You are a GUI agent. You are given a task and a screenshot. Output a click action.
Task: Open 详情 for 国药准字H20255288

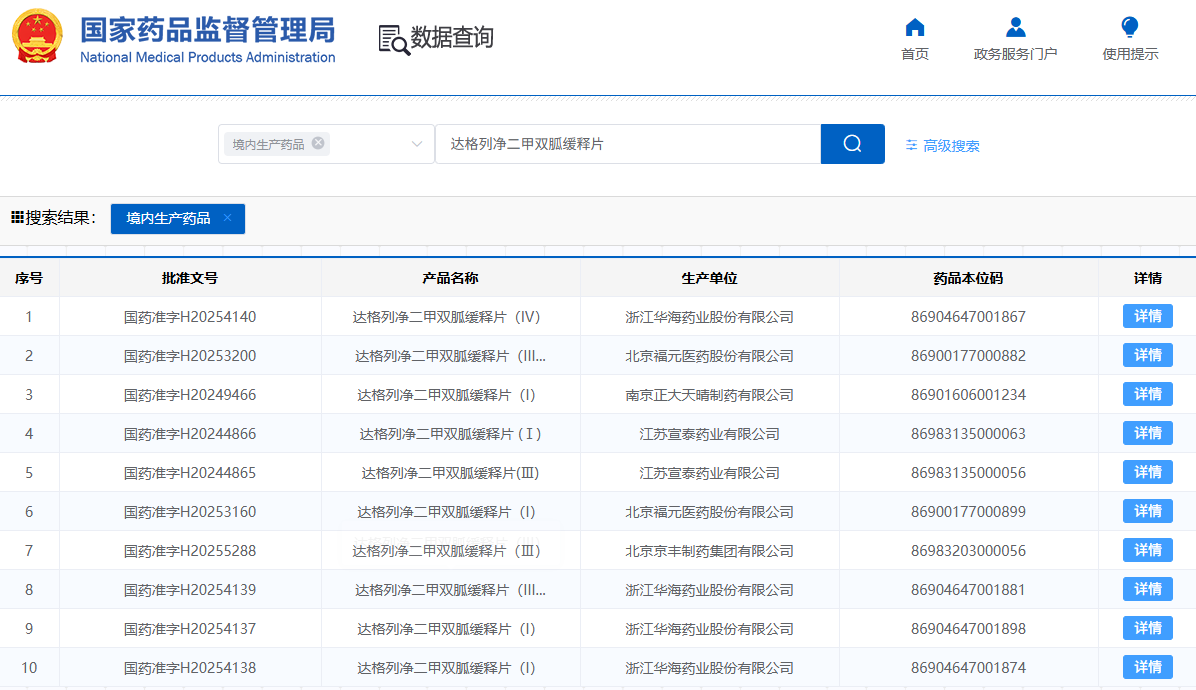click(x=1147, y=550)
